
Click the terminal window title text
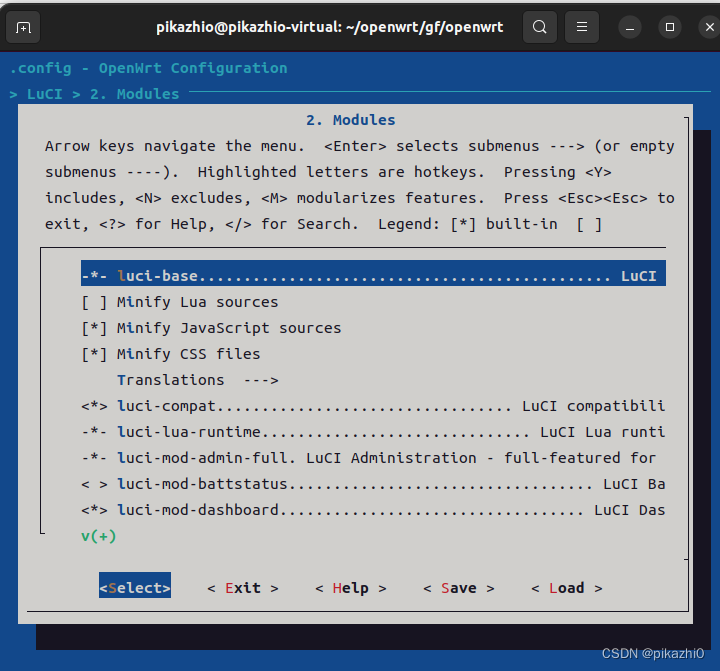[330, 28]
